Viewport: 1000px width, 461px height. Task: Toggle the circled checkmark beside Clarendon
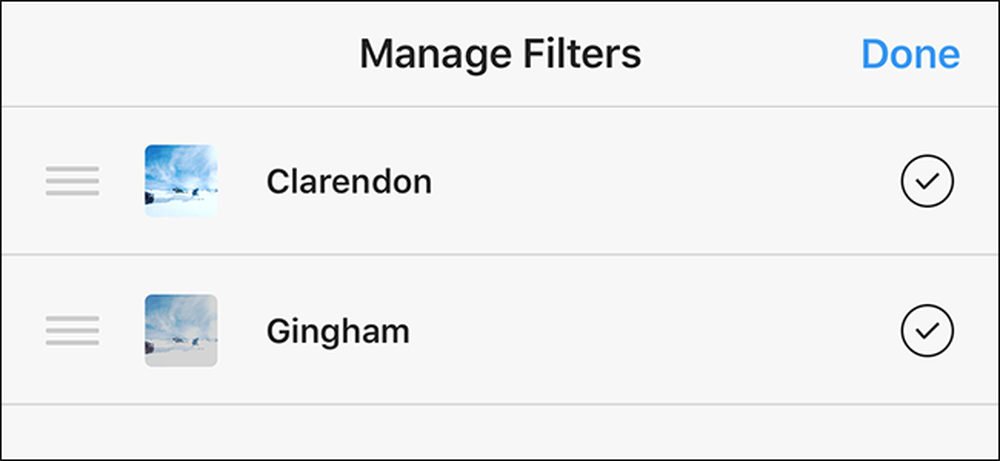[x=927, y=181]
